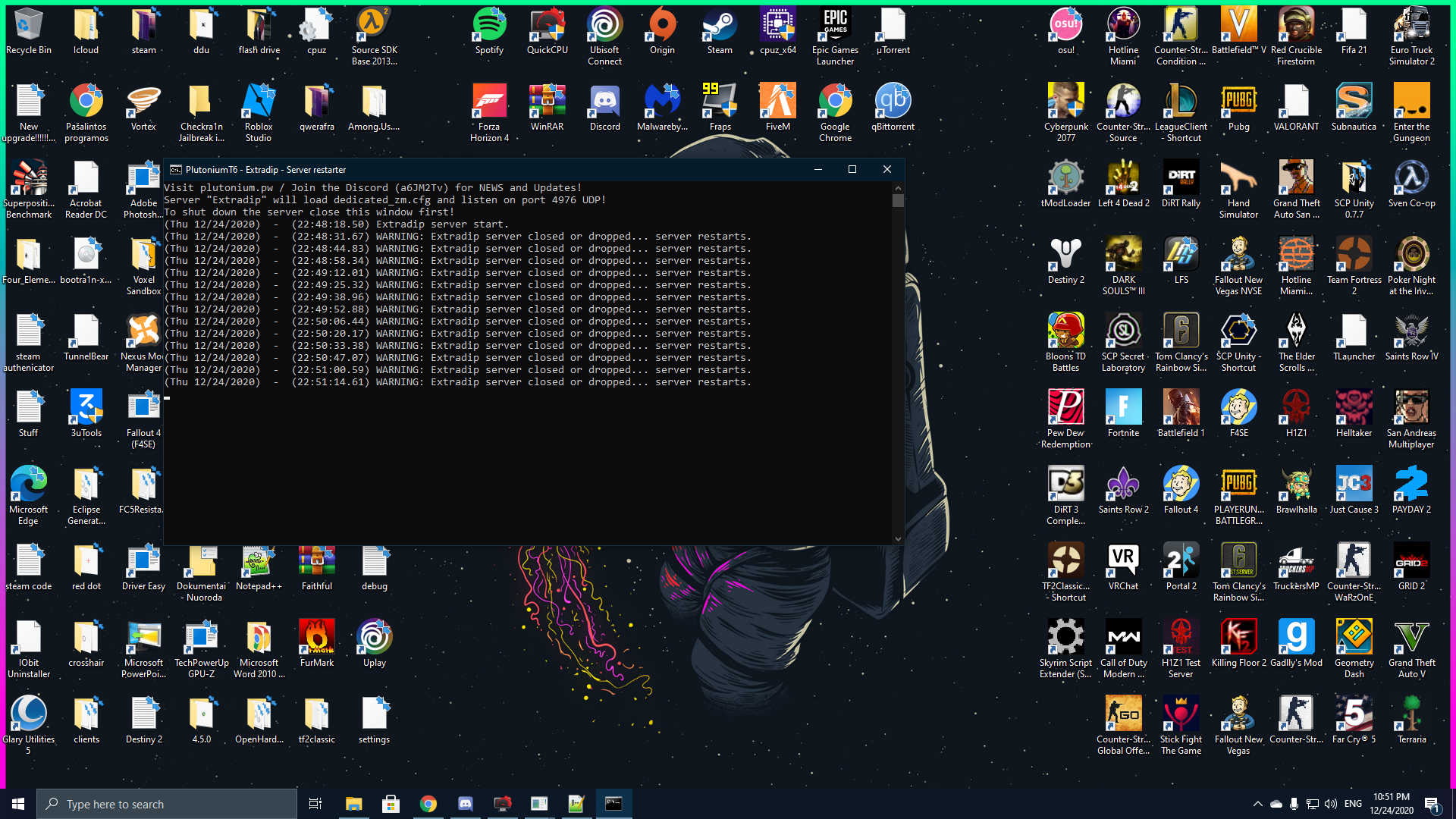
Task: Open the debug text file icon
Action: coord(374,568)
